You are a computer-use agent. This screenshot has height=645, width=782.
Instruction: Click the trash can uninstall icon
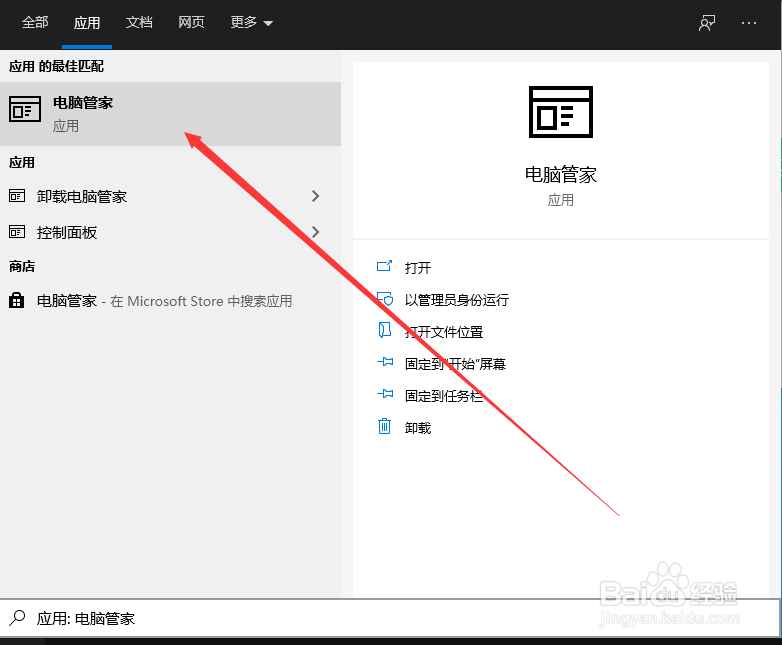(385, 426)
